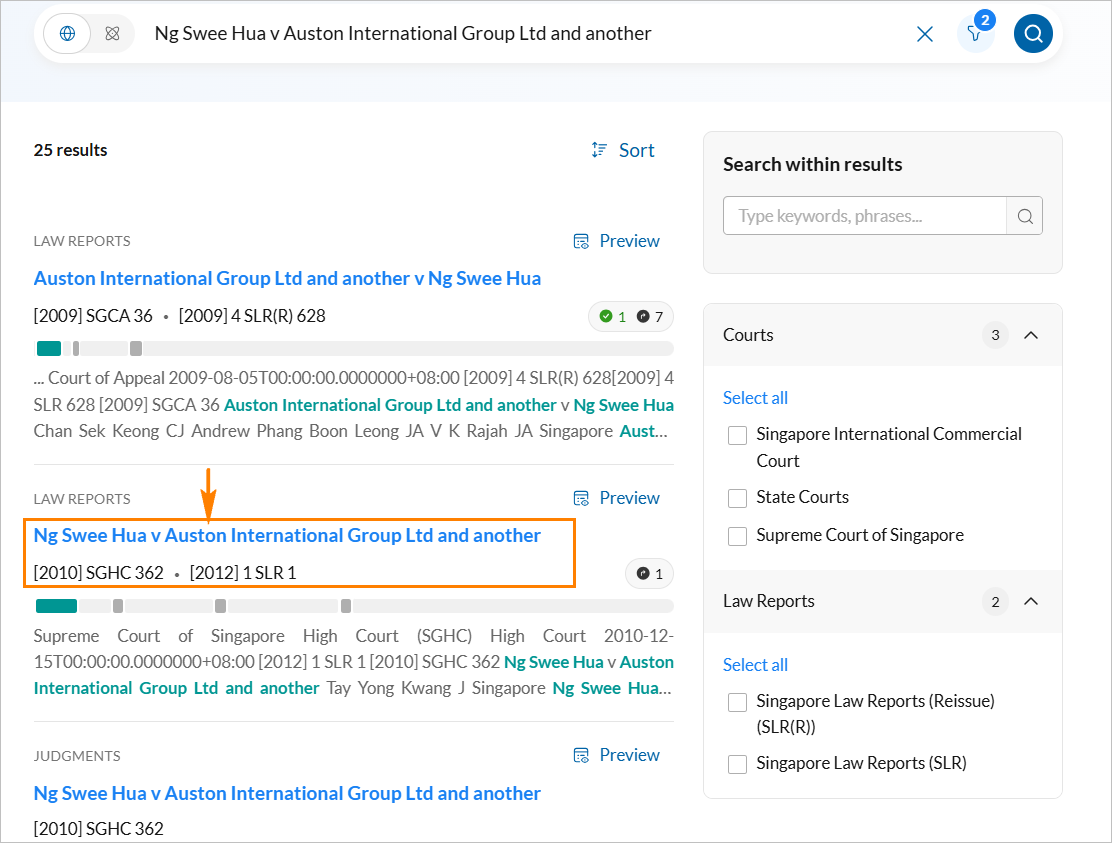Open Auston International Group v Ng Swee Hua

point(287,278)
